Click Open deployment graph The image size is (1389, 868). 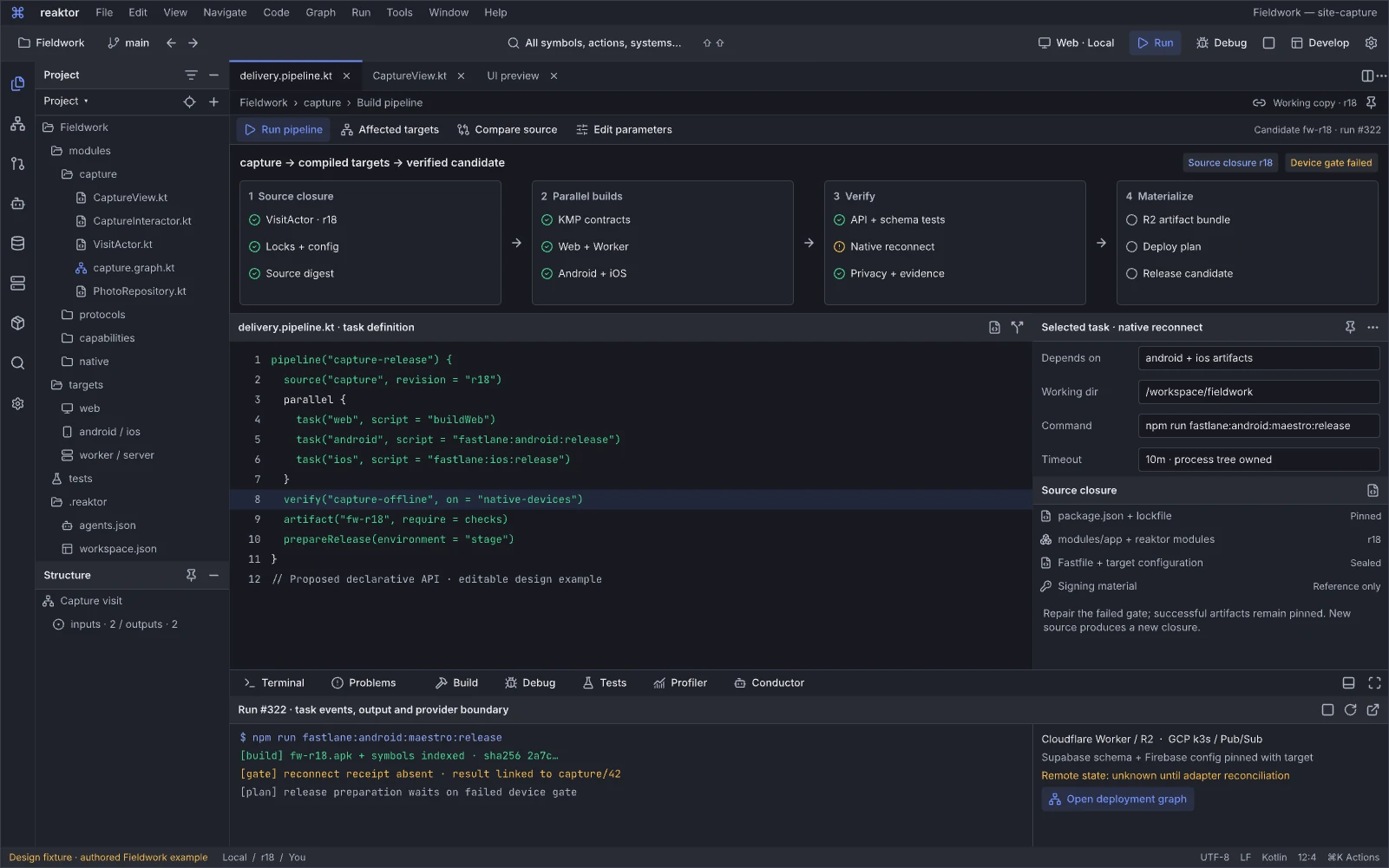pyautogui.click(x=1117, y=799)
